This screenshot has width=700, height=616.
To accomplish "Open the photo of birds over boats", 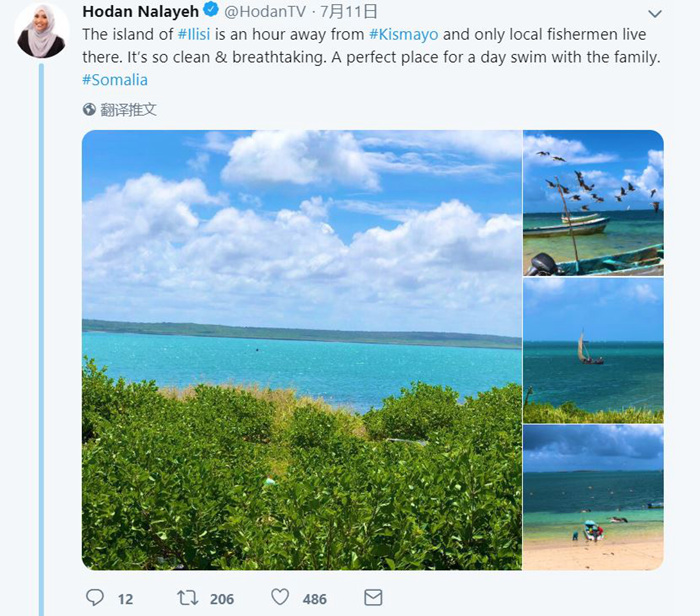I will coord(593,202).
